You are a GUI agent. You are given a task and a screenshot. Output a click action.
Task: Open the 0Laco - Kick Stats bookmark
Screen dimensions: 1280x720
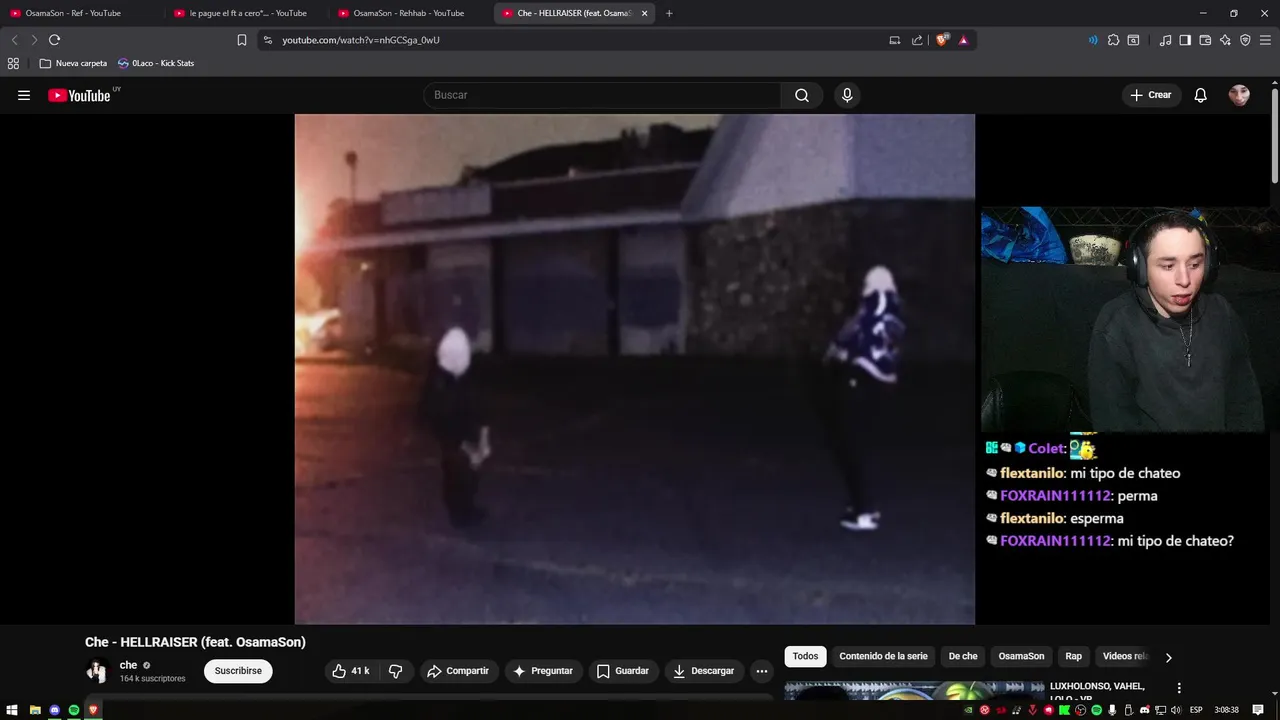pos(156,63)
